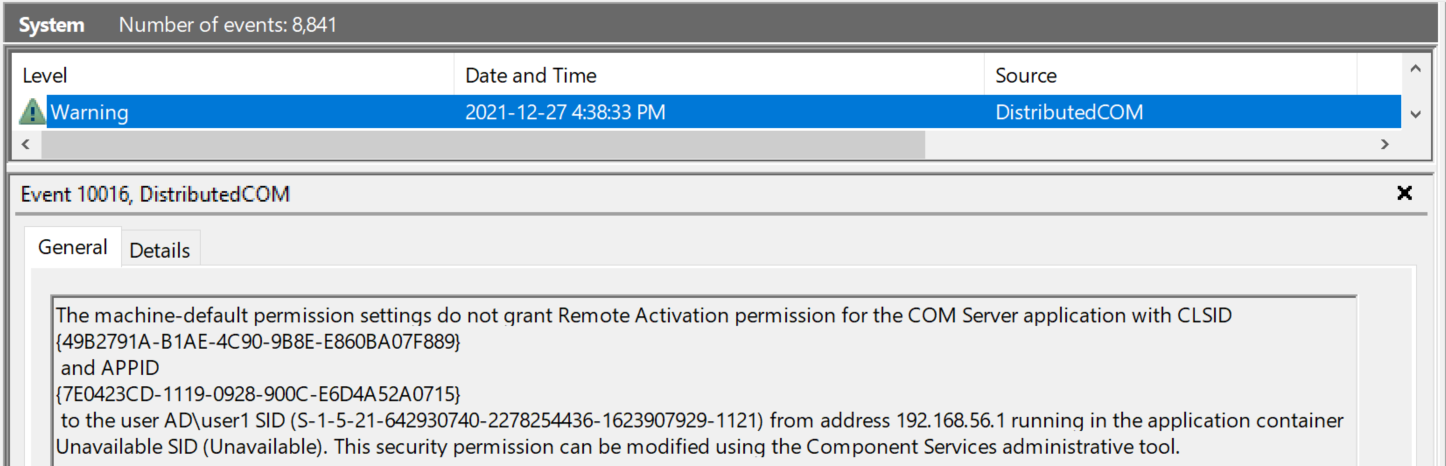Select the Warning event row
This screenshot has width=1446, height=466.
click(x=706, y=112)
